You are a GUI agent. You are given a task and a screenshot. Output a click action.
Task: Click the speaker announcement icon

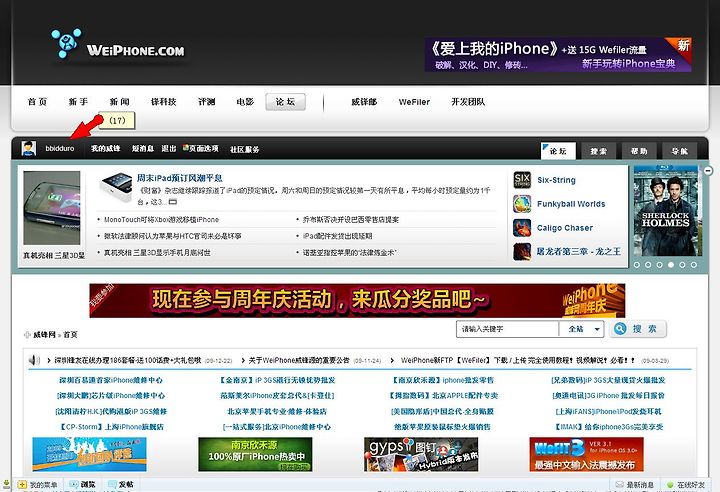pyautogui.click(x=34, y=360)
